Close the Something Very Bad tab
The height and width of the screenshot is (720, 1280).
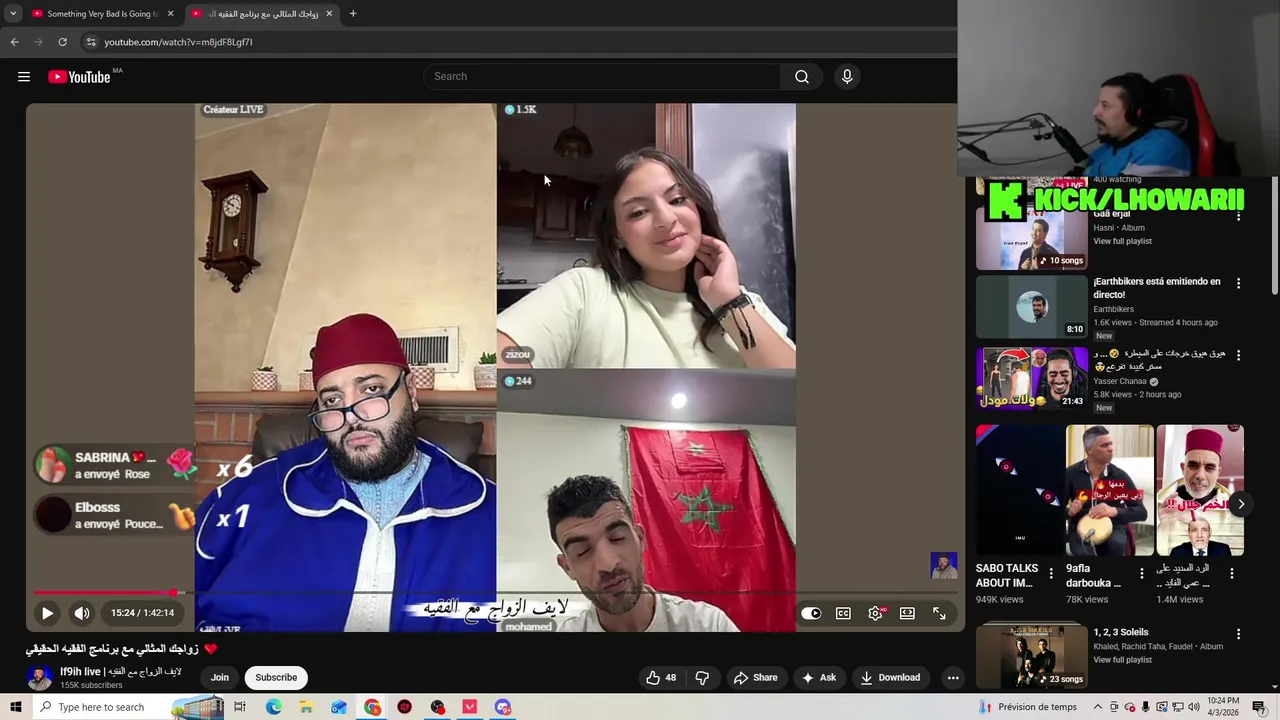coord(170,14)
